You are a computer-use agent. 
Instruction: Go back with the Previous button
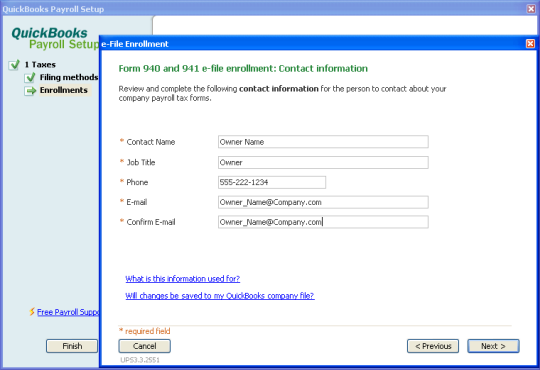[x=433, y=346]
